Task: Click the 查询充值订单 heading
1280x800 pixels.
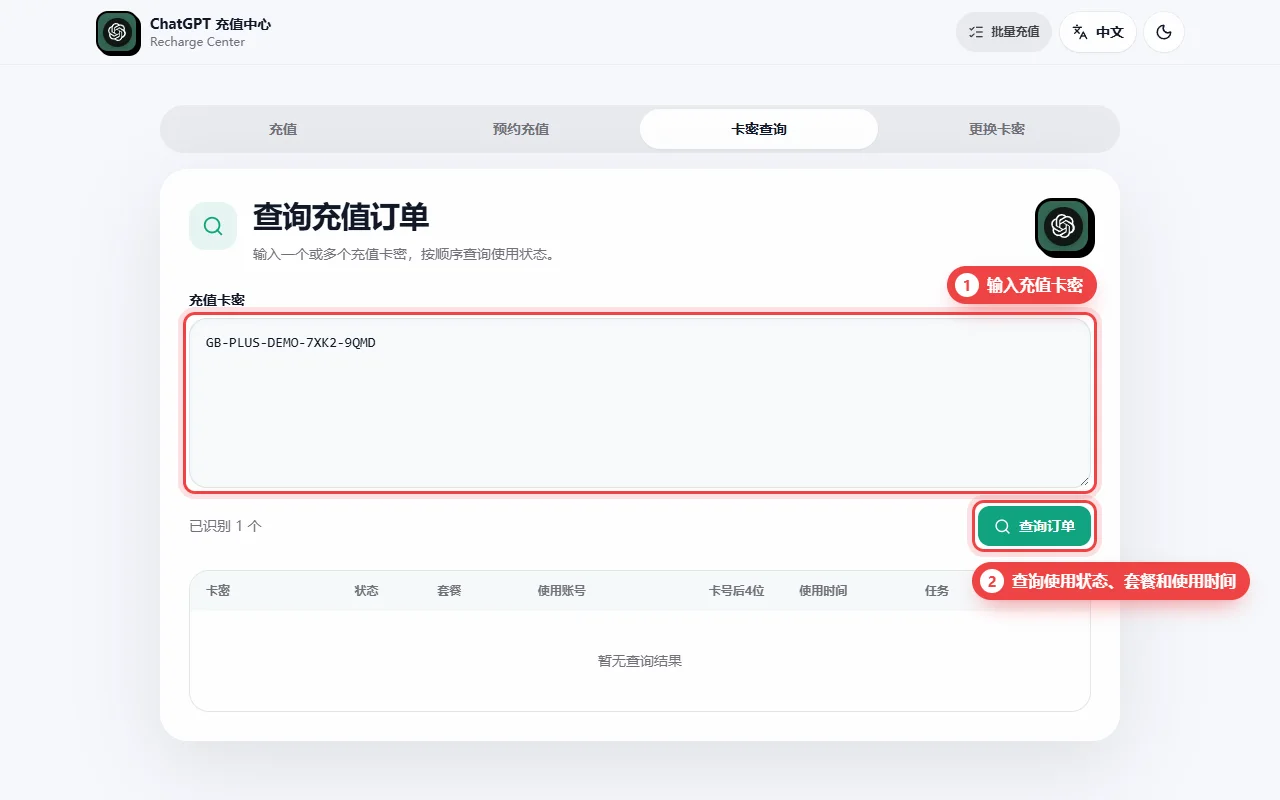Action: [341, 217]
